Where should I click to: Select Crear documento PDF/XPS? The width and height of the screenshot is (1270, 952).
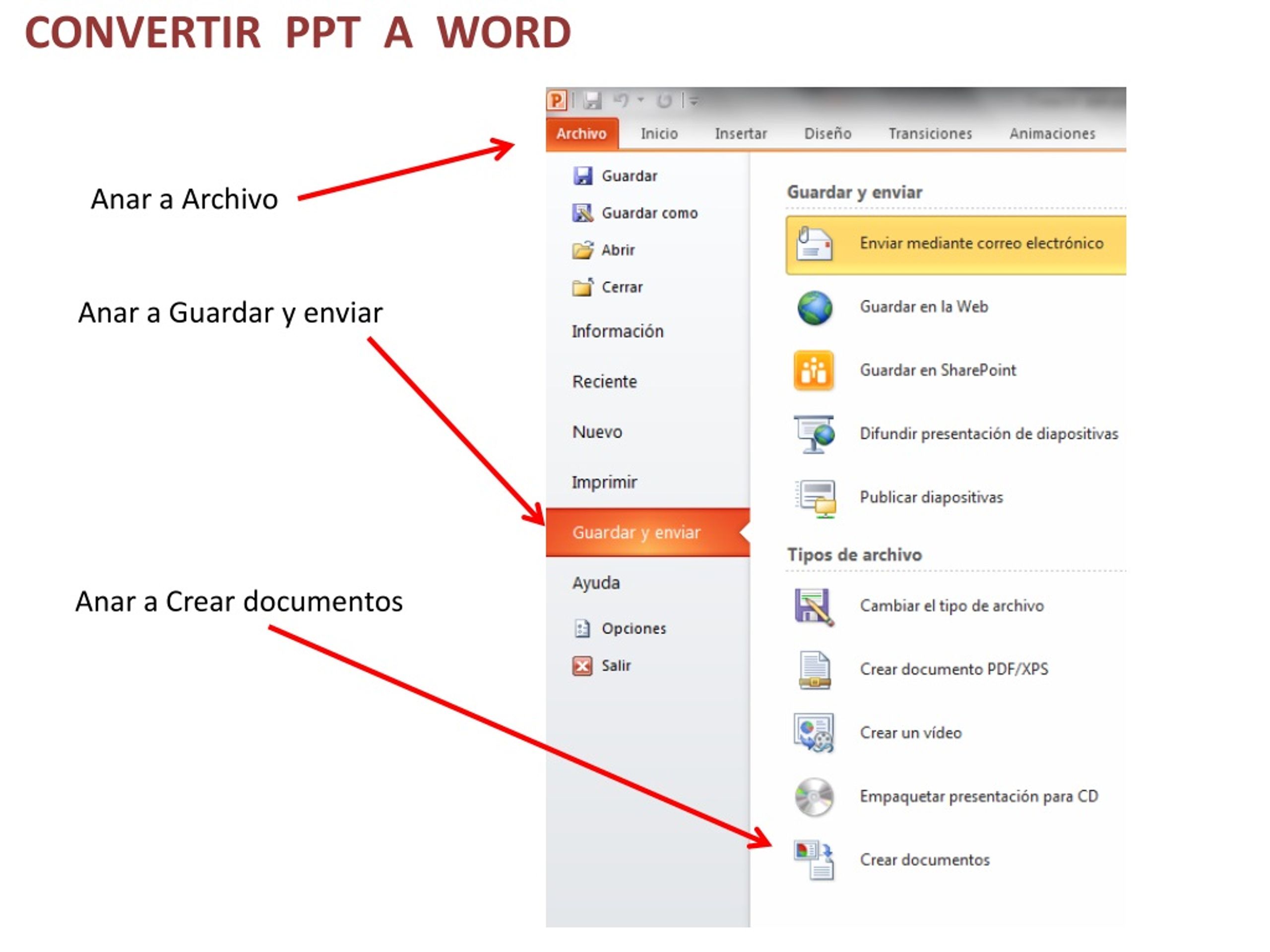click(953, 670)
